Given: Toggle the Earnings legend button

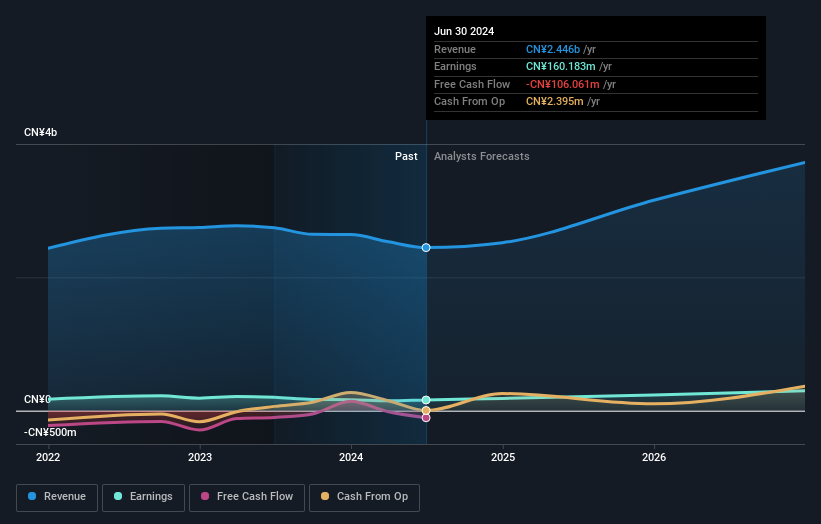Looking at the screenshot, I should coord(143,497).
